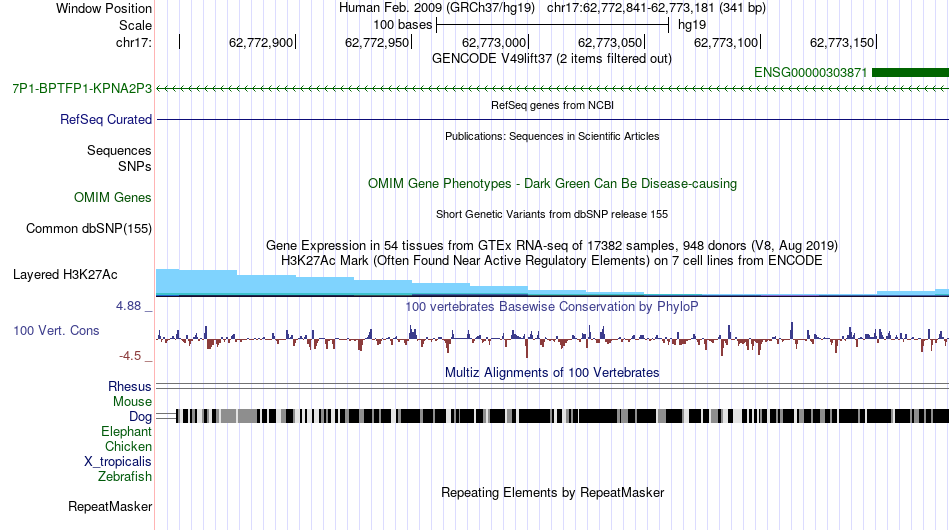Screen dimensions: 950x530
Task: Click the RefSeq genes from NCBI title
Action: pos(553,105)
